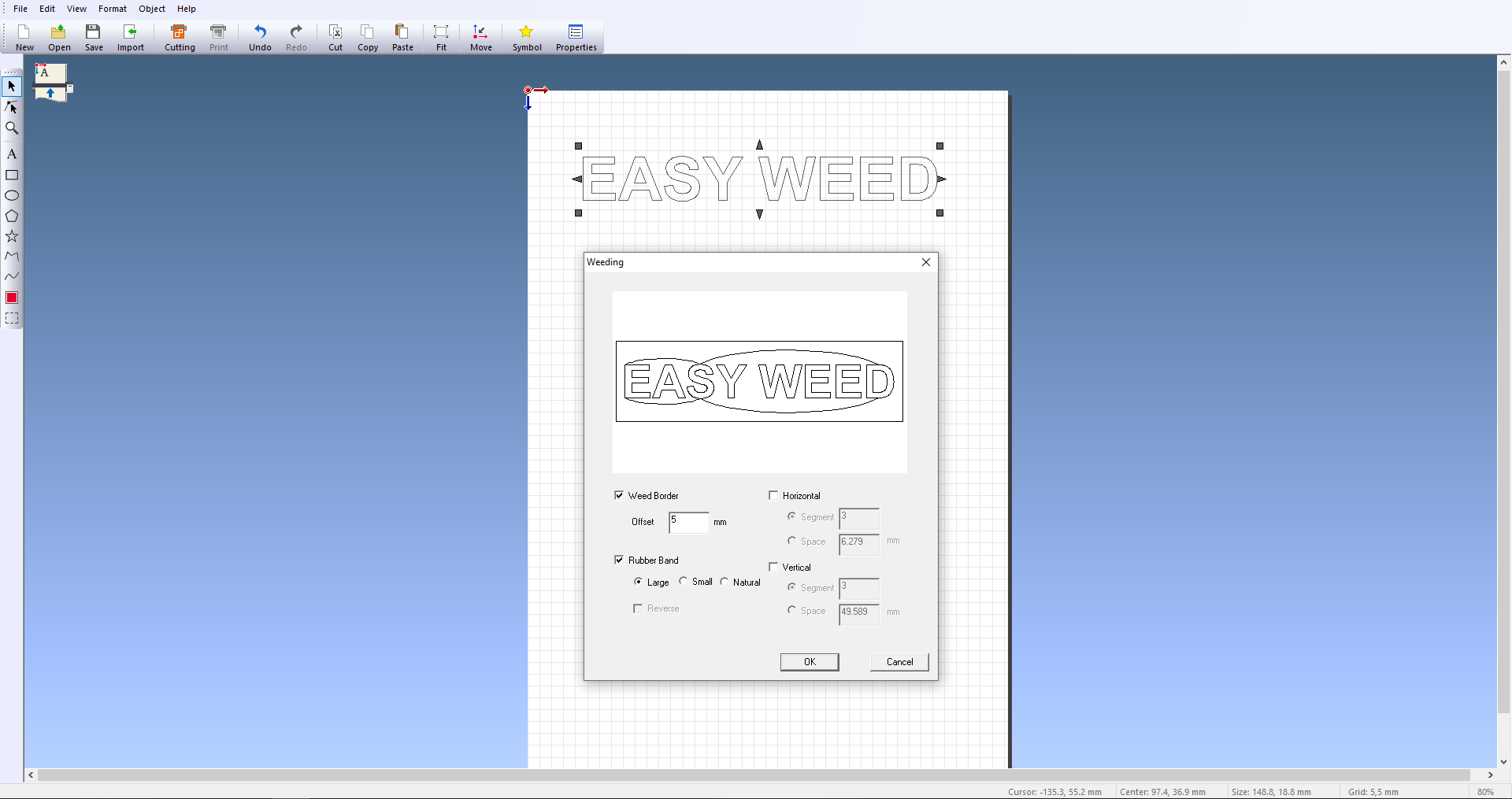Uncheck the Rubber Band checkbox
The image size is (1512, 799).
click(x=619, y=560)
